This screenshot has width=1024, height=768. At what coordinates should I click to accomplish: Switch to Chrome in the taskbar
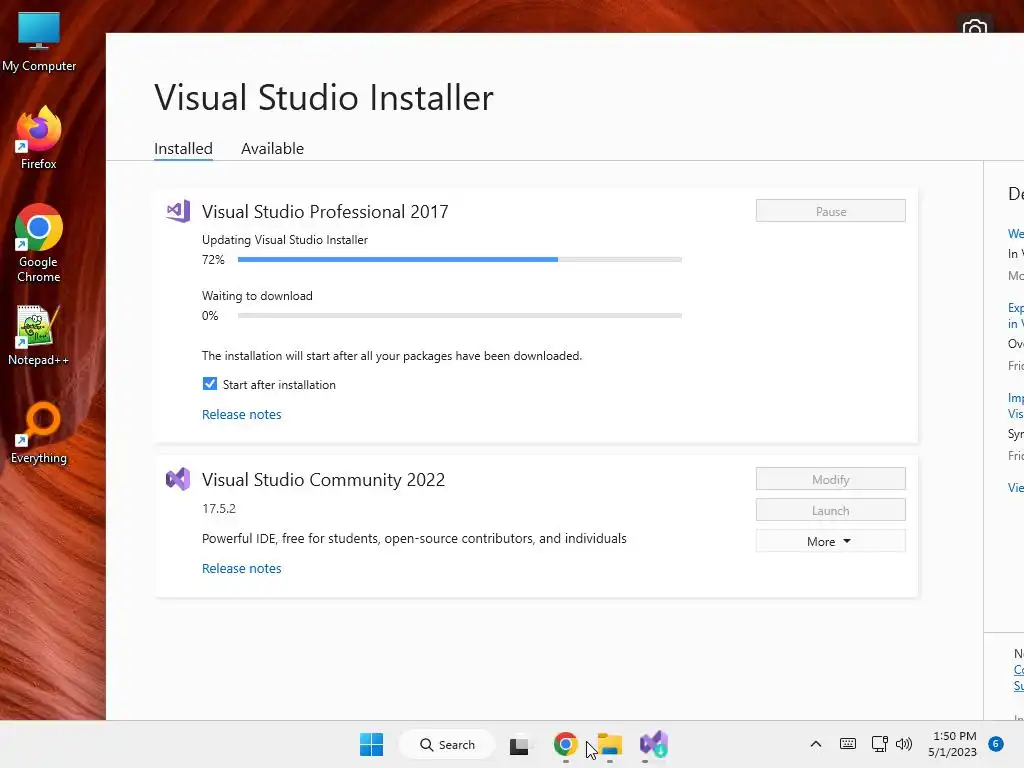566,744
